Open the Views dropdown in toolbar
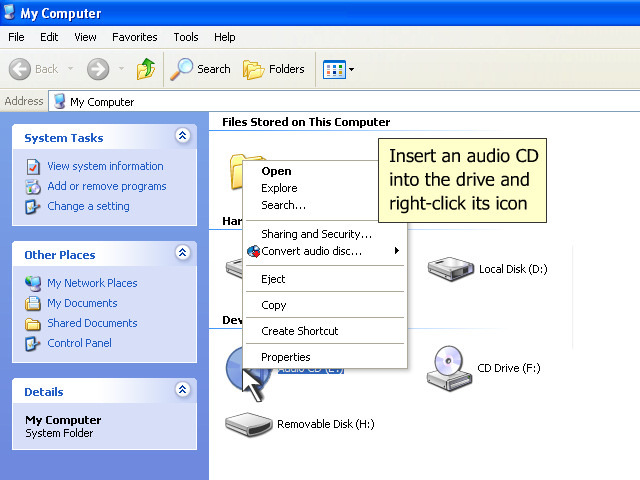The height and width of the screenshot is (480, 640). pos(339,69)
